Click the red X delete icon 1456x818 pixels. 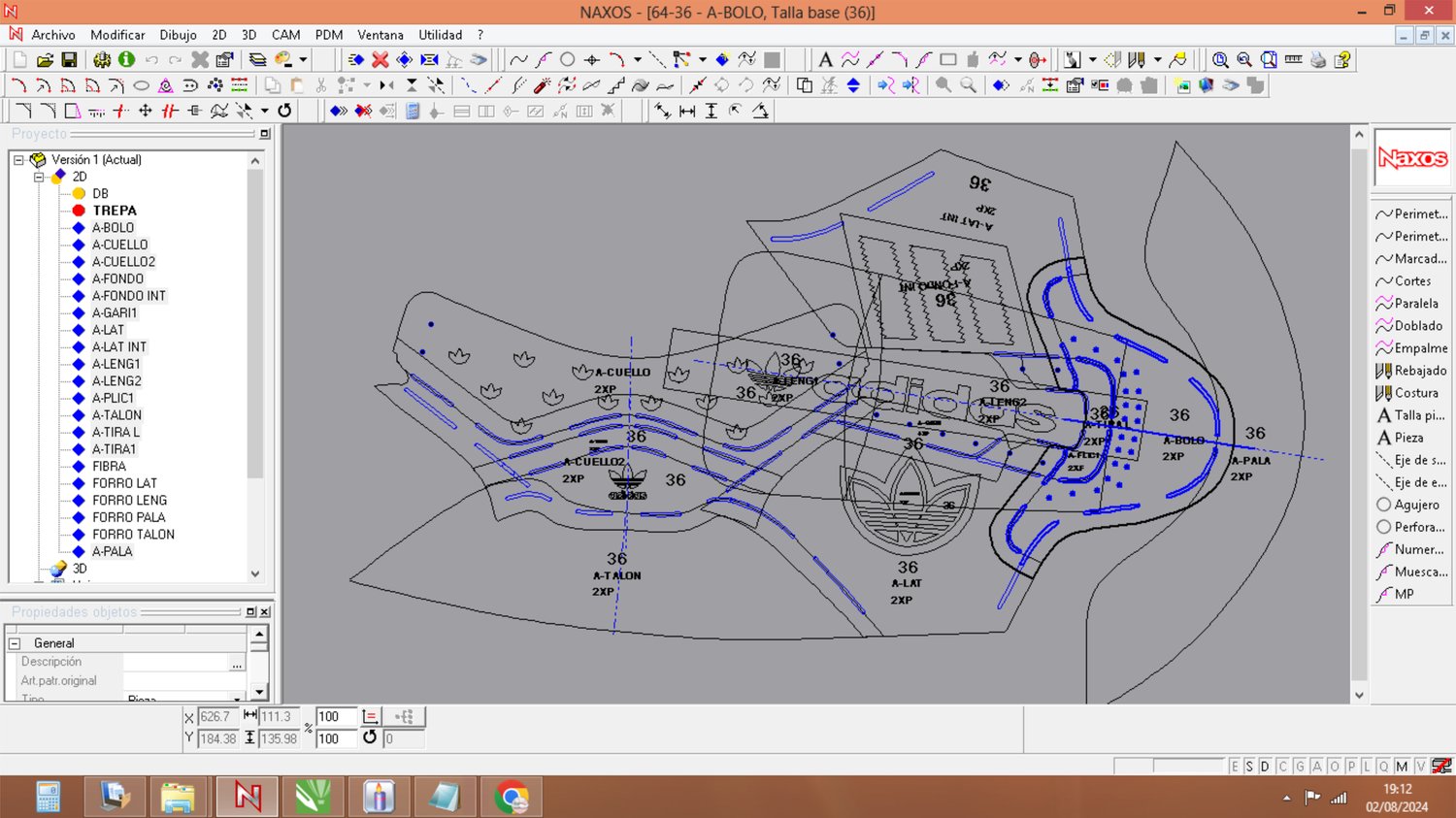pyautogui.click(x=380, y=60)
